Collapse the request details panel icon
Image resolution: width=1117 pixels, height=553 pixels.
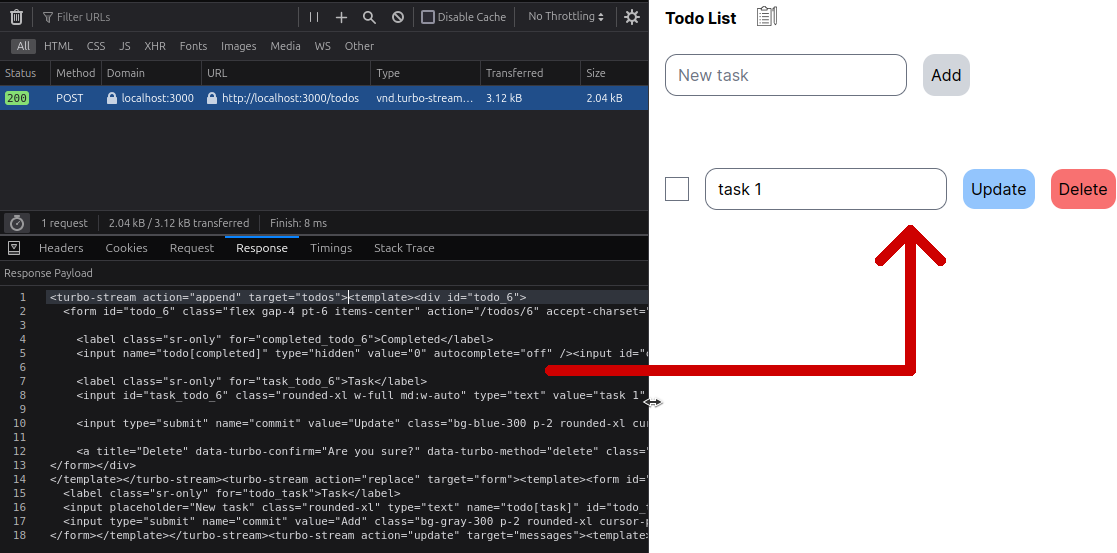[14, 248]
